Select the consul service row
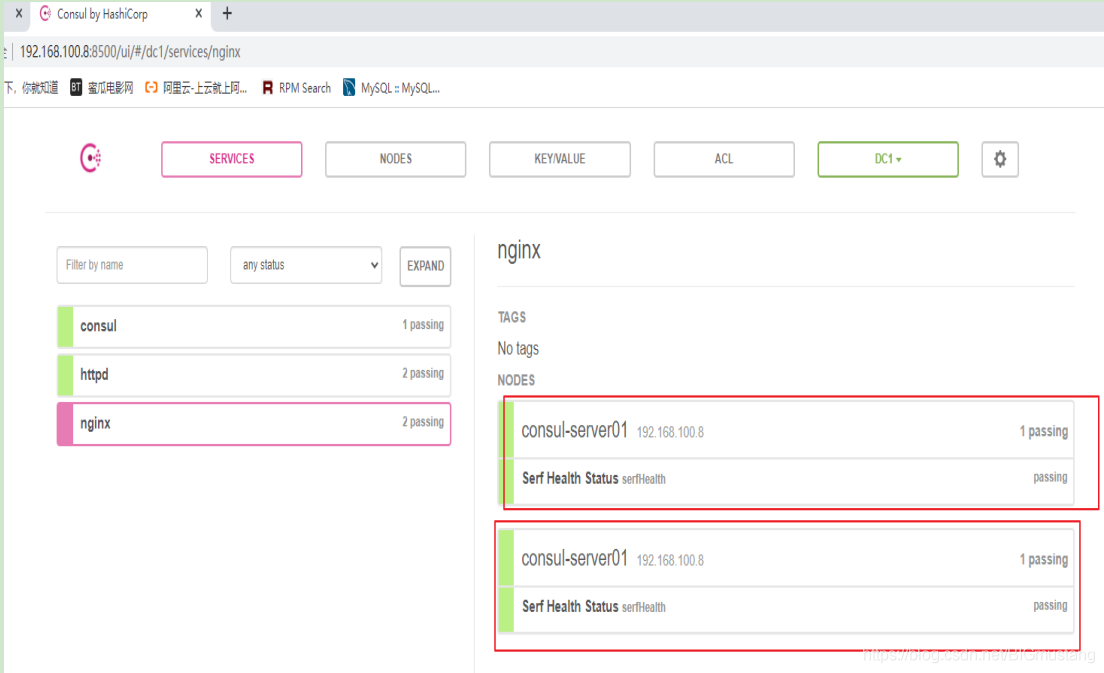Viewport: 1104px width, 673px height. tap(254, 326)
